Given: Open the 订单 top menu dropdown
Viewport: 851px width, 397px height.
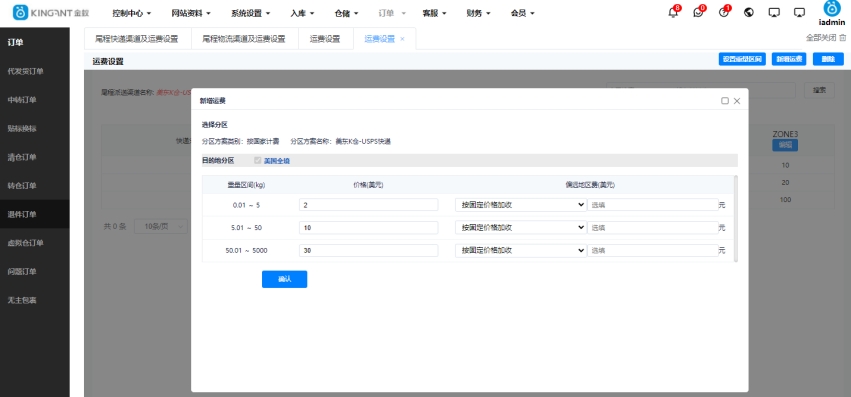Looking at the screenshot, I should coord(391,13).
